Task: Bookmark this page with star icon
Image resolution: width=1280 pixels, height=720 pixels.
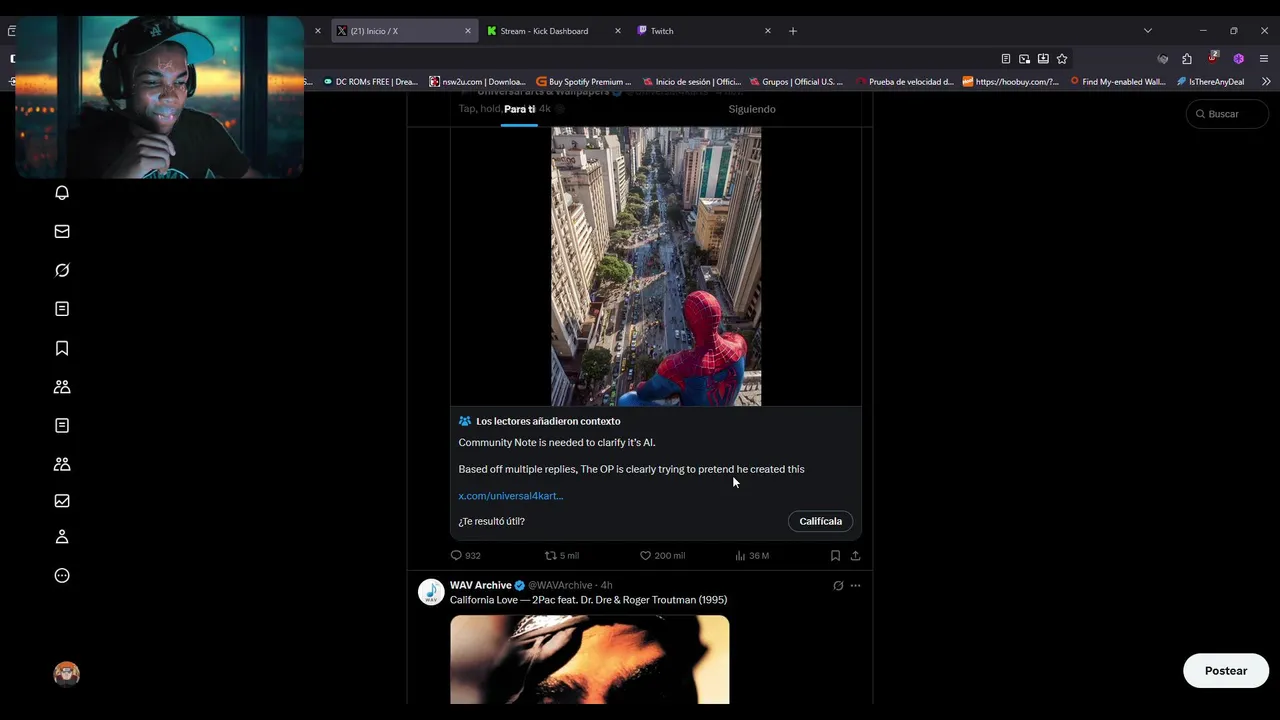Action: [1062, 59]
